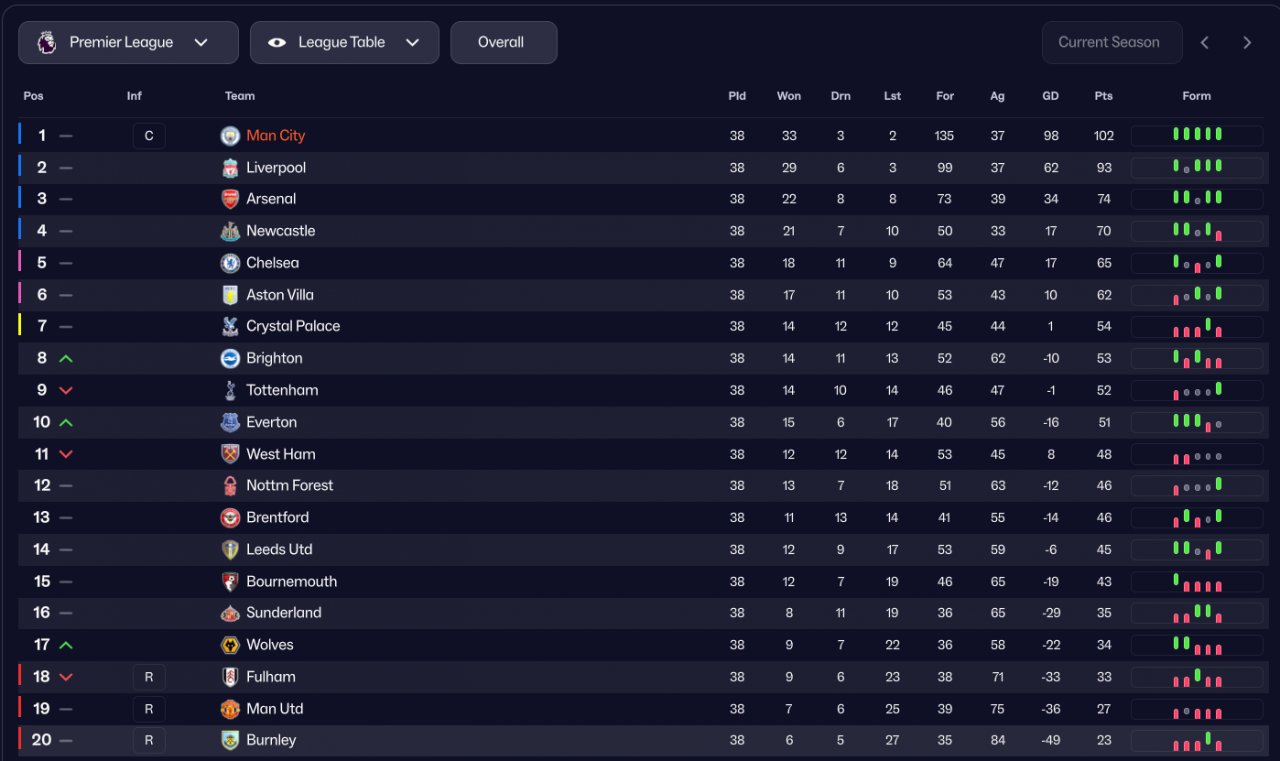Image resolution: width=1280 pixels, height=761 pixels.
Task: Click the Man City club crest
Action: pyautogui.click(x=230, y=136)
